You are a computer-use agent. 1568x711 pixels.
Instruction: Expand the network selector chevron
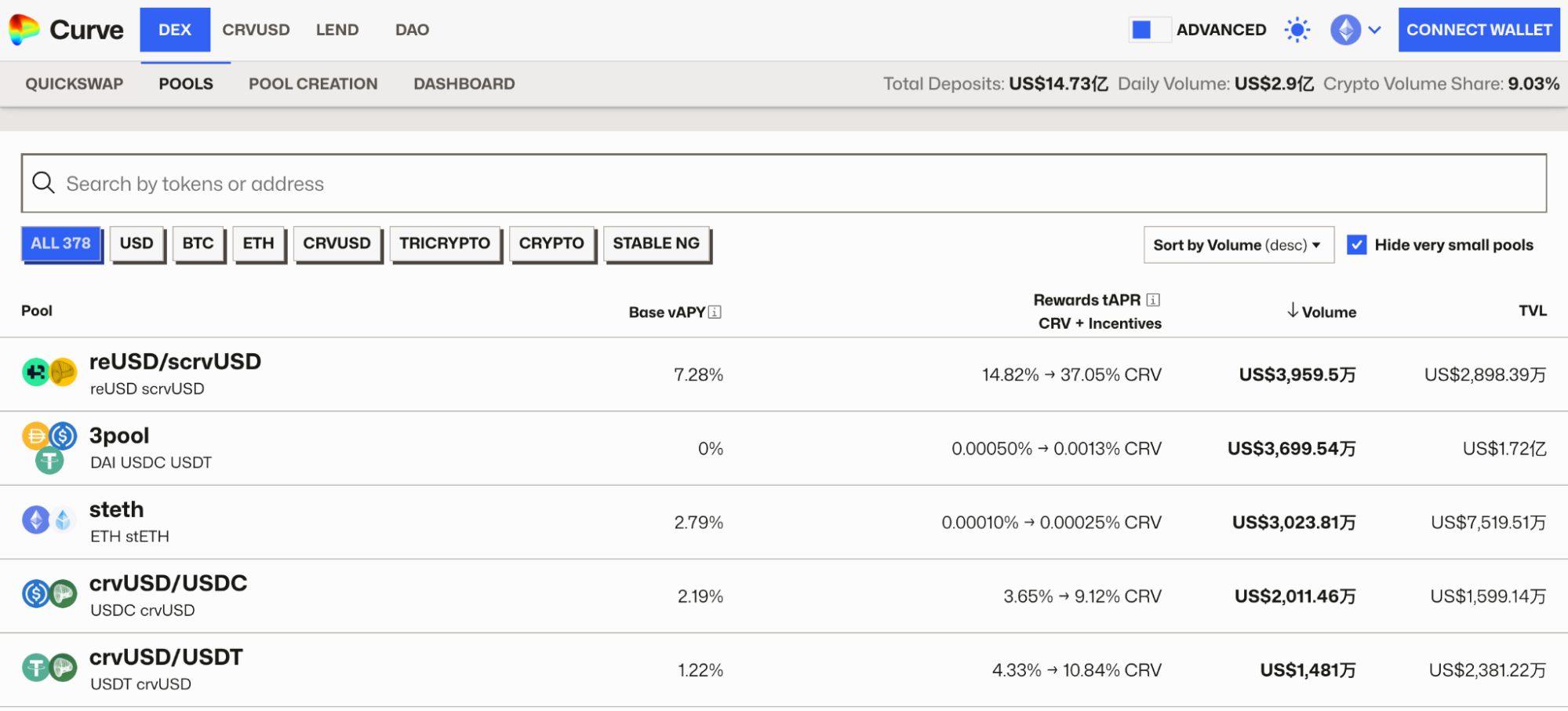[1374, 30]
